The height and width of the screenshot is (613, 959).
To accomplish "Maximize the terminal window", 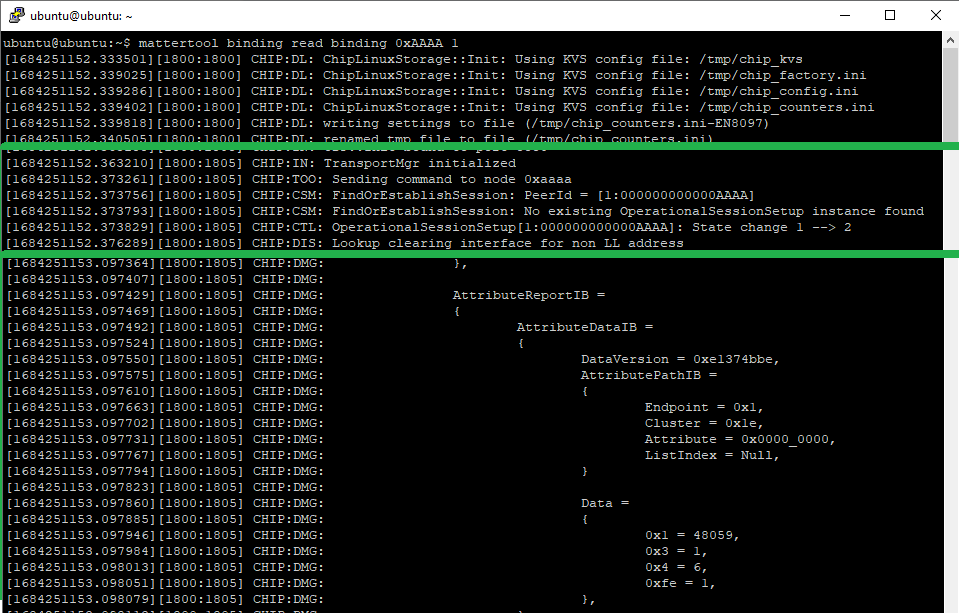I will tap(890, 16).
